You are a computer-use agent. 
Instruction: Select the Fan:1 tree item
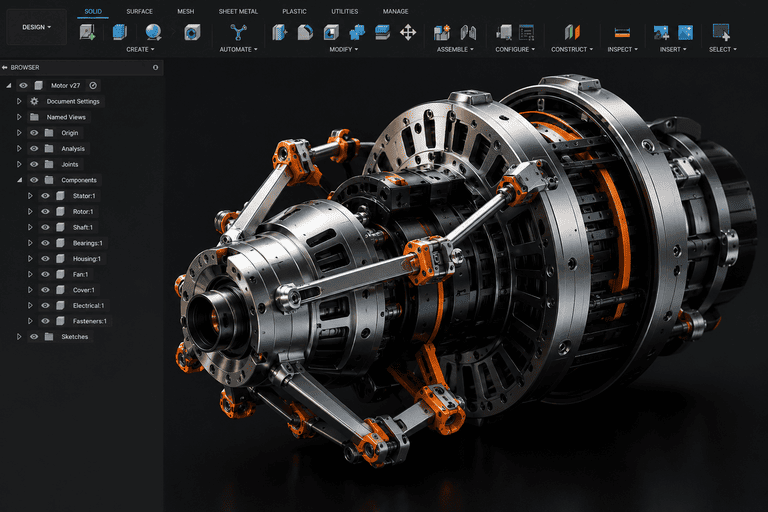(x=80, y=274)
